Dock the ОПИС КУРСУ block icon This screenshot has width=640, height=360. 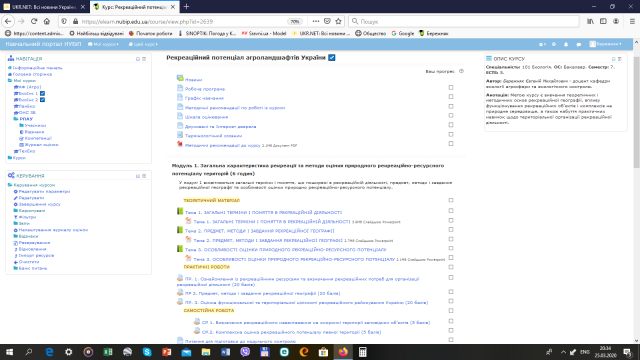[x=620, y=59]
